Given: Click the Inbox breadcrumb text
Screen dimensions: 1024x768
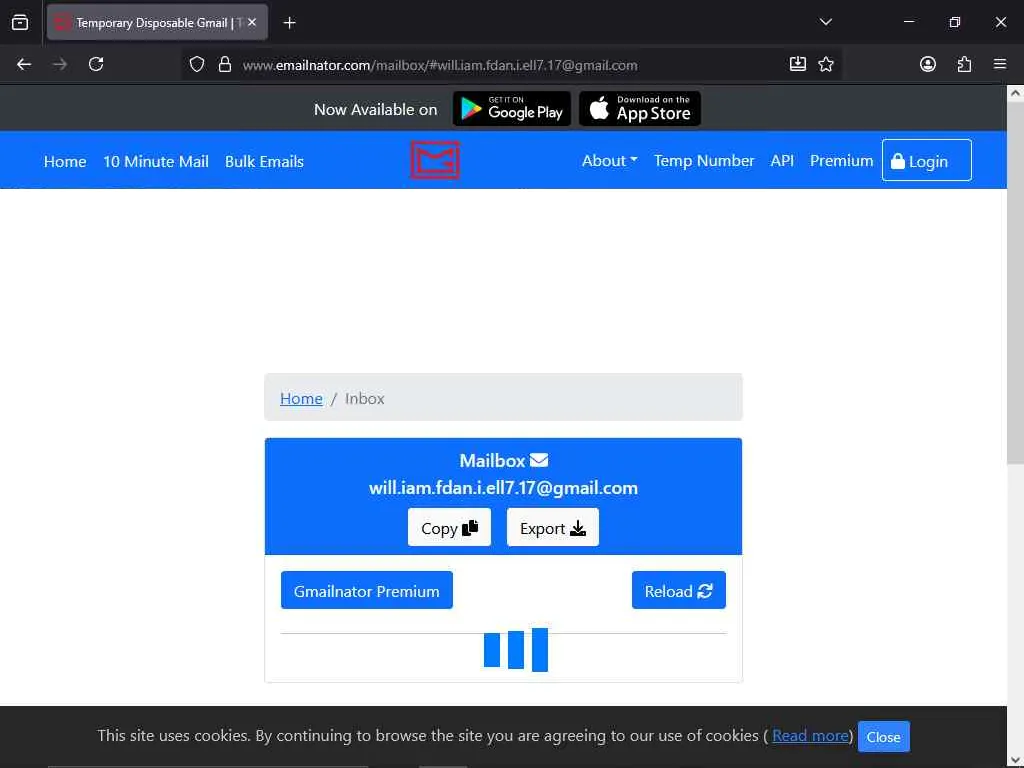Looking at the screenshot, I should [364, 398].
